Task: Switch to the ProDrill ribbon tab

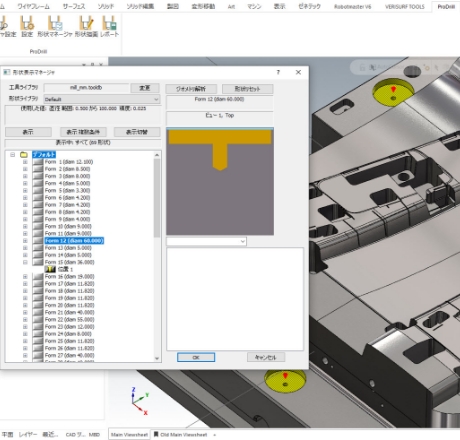Action: tap(446, 6)
